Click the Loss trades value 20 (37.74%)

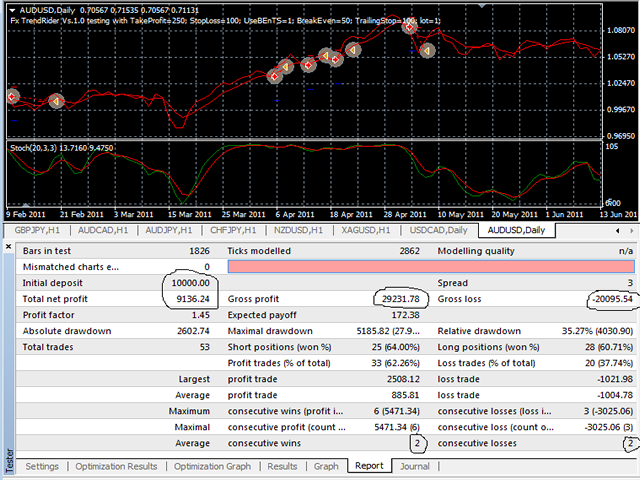(x=611, y=363)
